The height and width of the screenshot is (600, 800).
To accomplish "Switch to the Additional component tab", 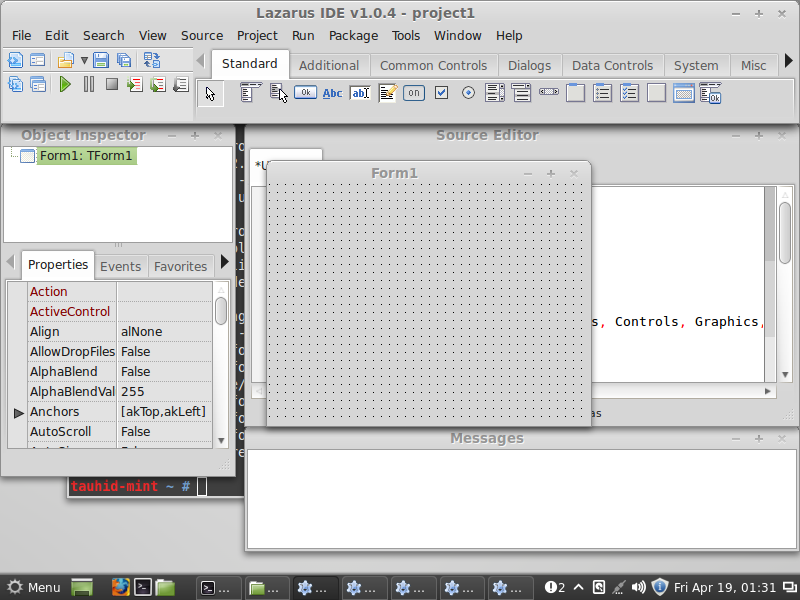I will [x=329, y=66].
